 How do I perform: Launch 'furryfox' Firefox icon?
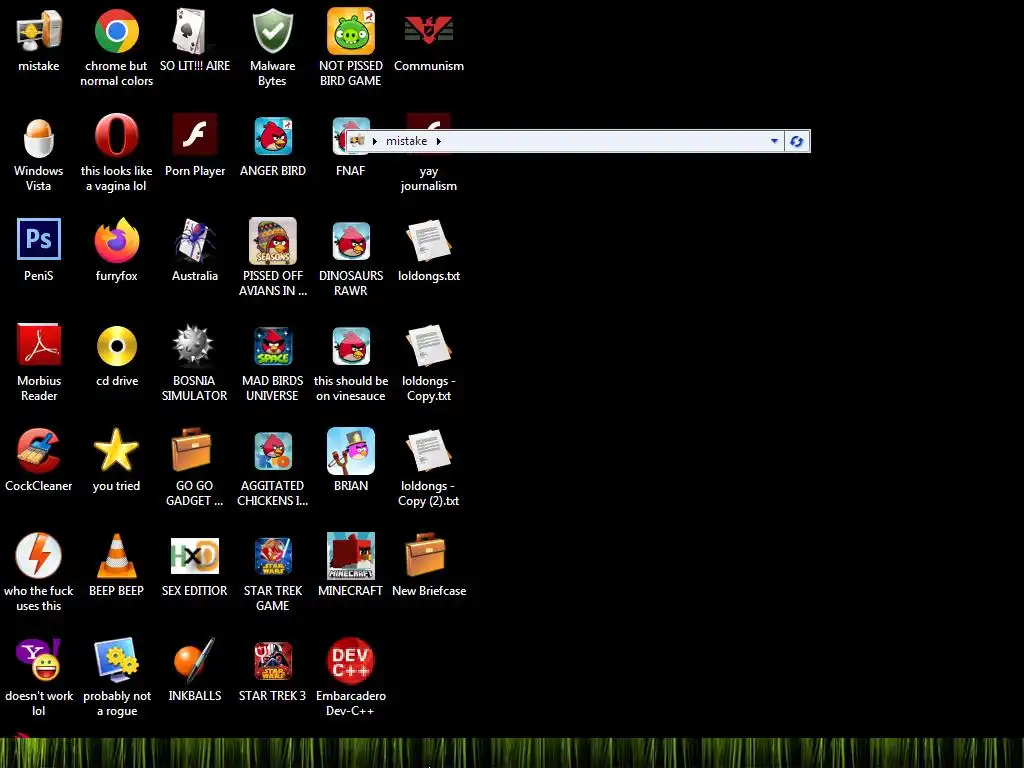coord(116,240)
